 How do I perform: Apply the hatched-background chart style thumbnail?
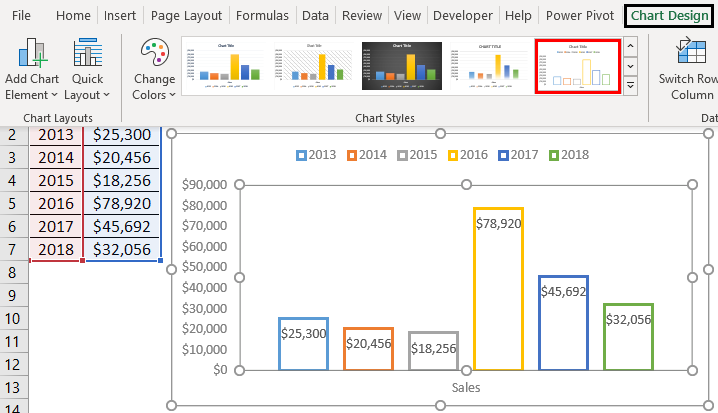[x=314, y=66]
